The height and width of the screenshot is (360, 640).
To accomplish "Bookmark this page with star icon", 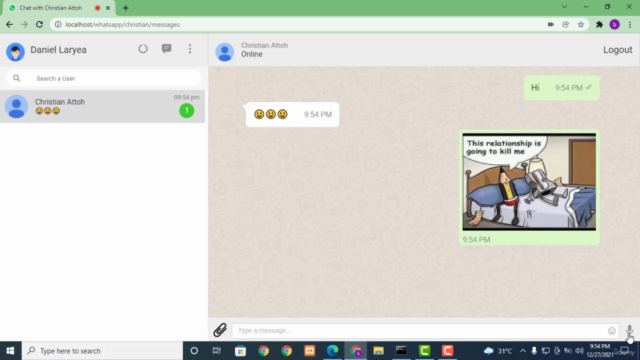I will tap(581, 24).
